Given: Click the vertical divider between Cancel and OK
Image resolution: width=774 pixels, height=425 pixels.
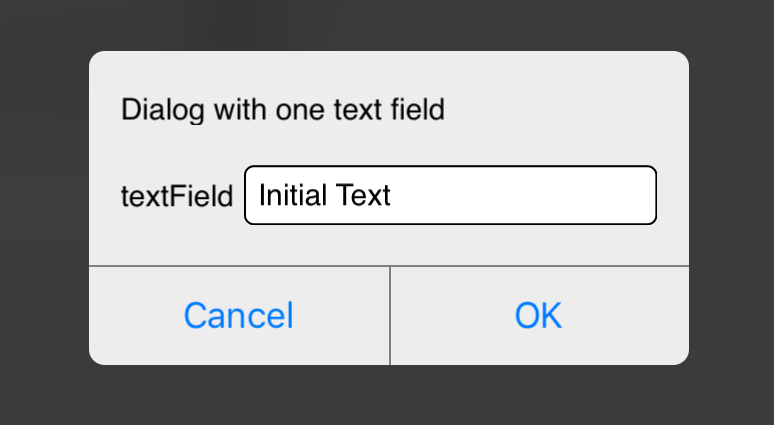Looking at the screenshot, I should 390,316.
